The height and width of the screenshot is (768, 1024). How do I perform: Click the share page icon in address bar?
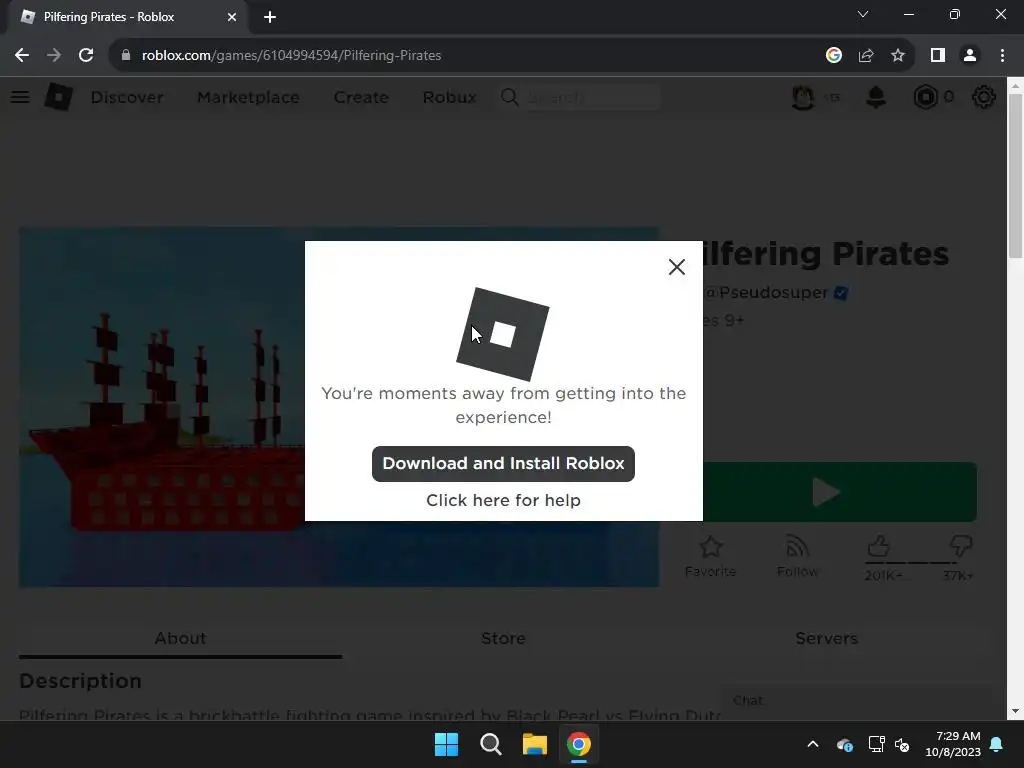pos(866,56)
